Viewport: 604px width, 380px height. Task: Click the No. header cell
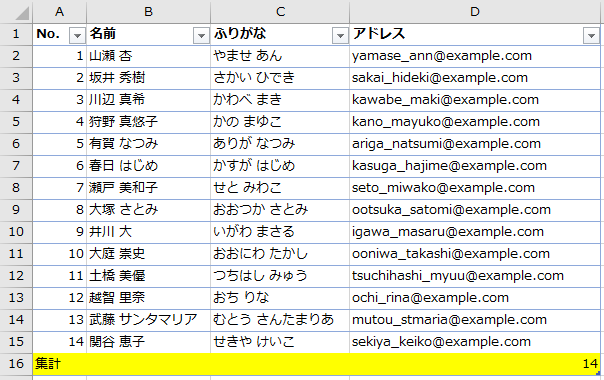coord(59,34)
